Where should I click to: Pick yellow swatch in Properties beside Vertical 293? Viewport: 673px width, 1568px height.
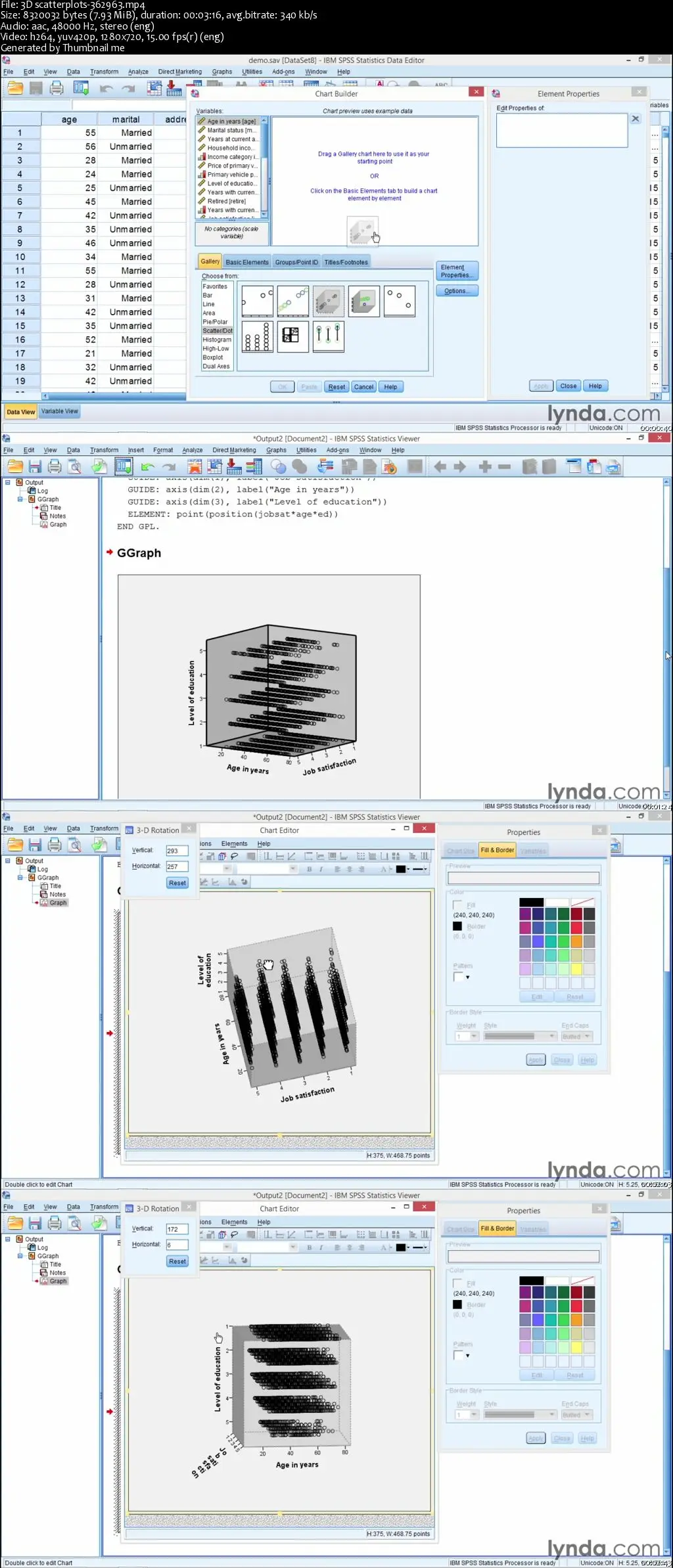tap(576, 969)
